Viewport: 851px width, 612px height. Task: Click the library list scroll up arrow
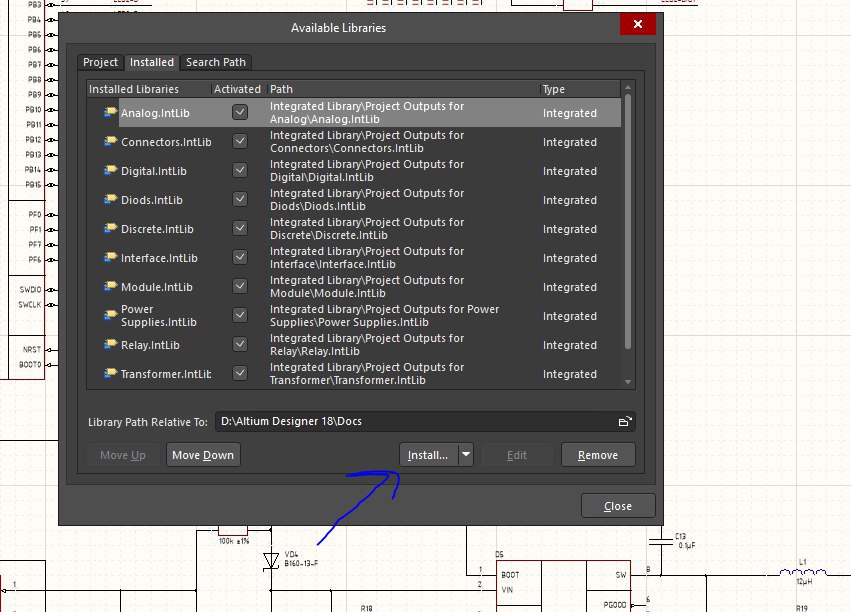click(628, 87)
